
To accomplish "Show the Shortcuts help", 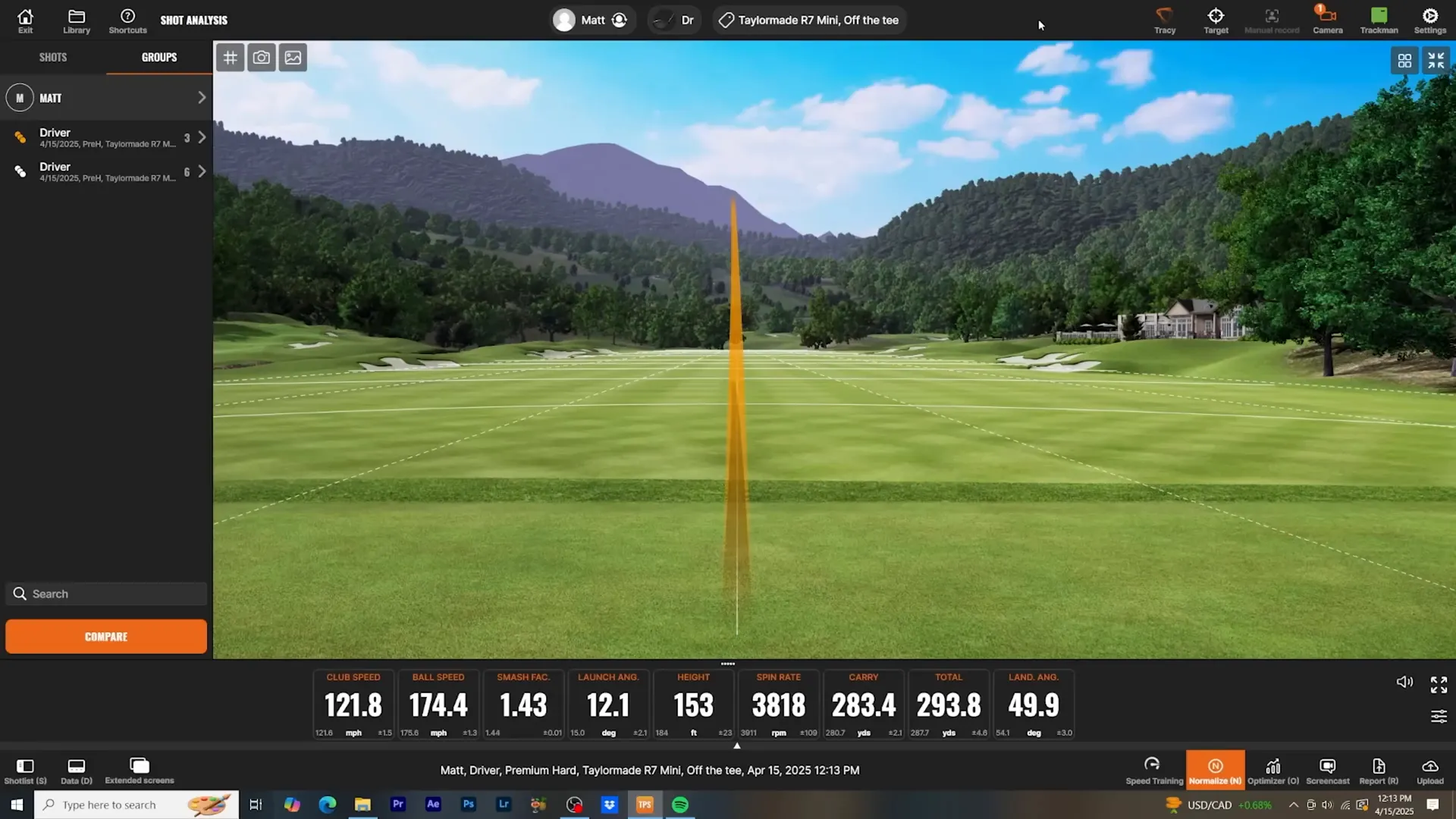I will tap(127, 20).
